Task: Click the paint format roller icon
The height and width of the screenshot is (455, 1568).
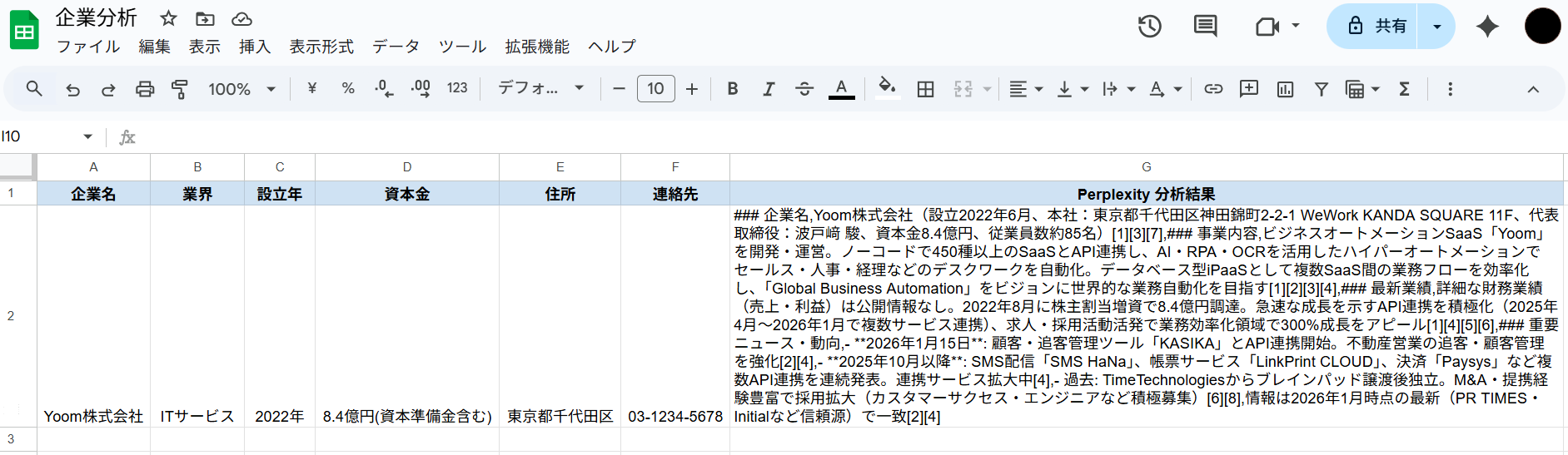Action: tap(179, 89)
